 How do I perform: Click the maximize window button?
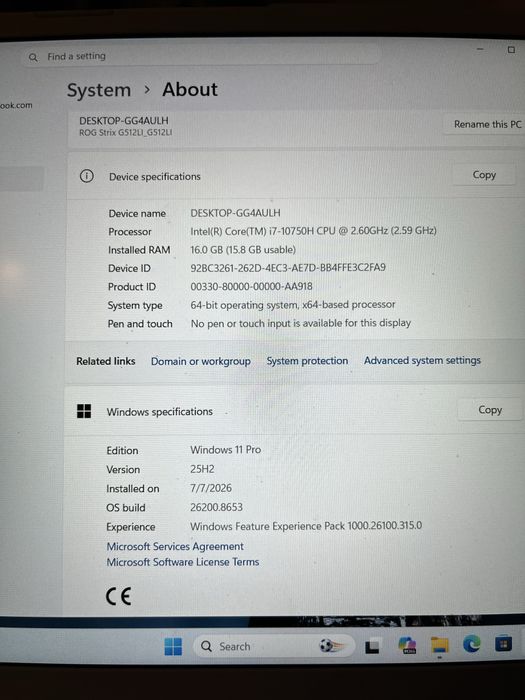[x=512, y=49]
